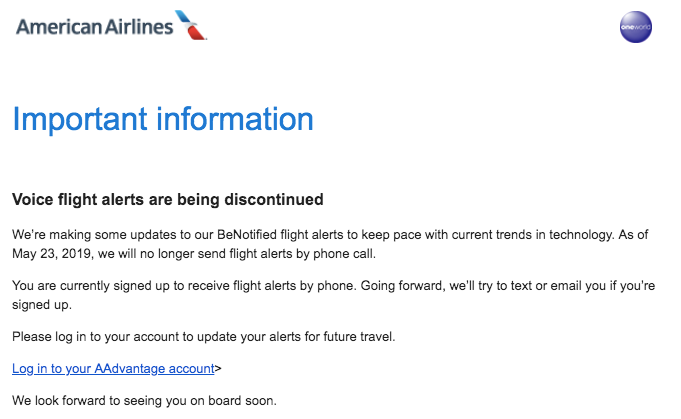
Task: Select the word discontinued in the bold subheading
Action: (274, 200)
